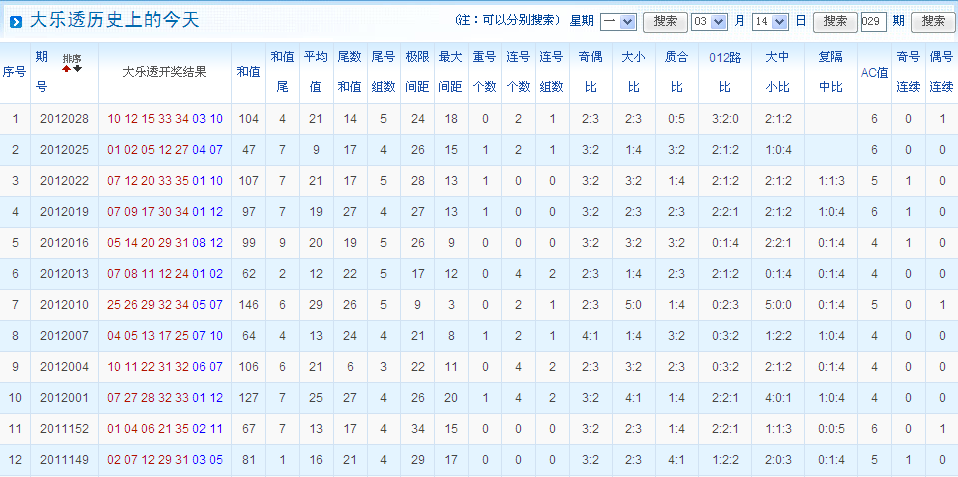Click the 搜索 button after the weekday dropdown

(665, 21)
